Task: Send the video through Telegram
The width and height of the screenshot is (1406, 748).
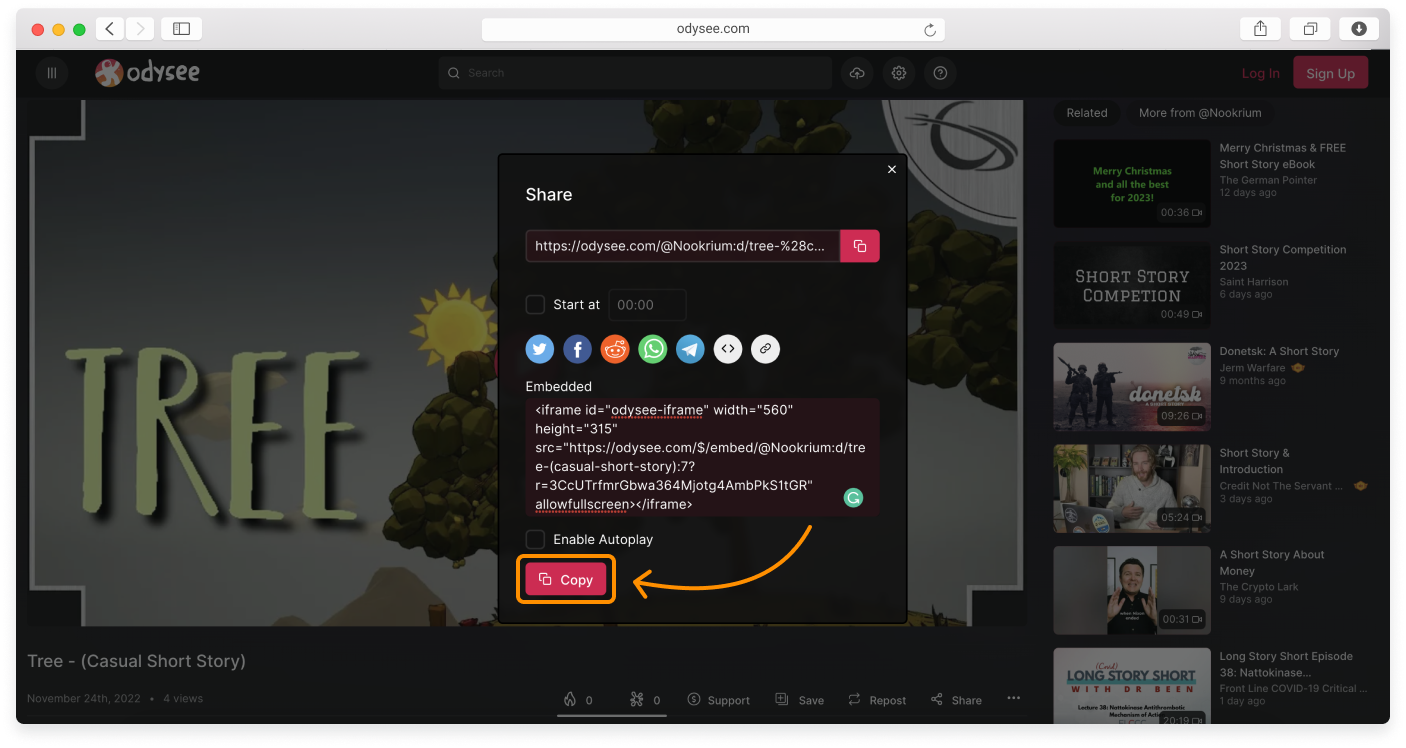Action: tap(690, 349)
